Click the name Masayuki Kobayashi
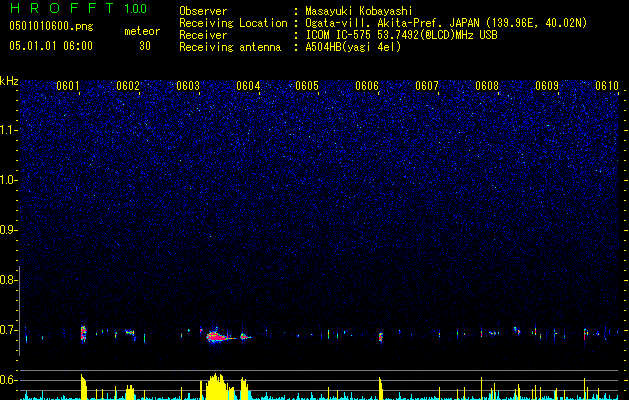The image size is (629, 400). click(359, 11)
